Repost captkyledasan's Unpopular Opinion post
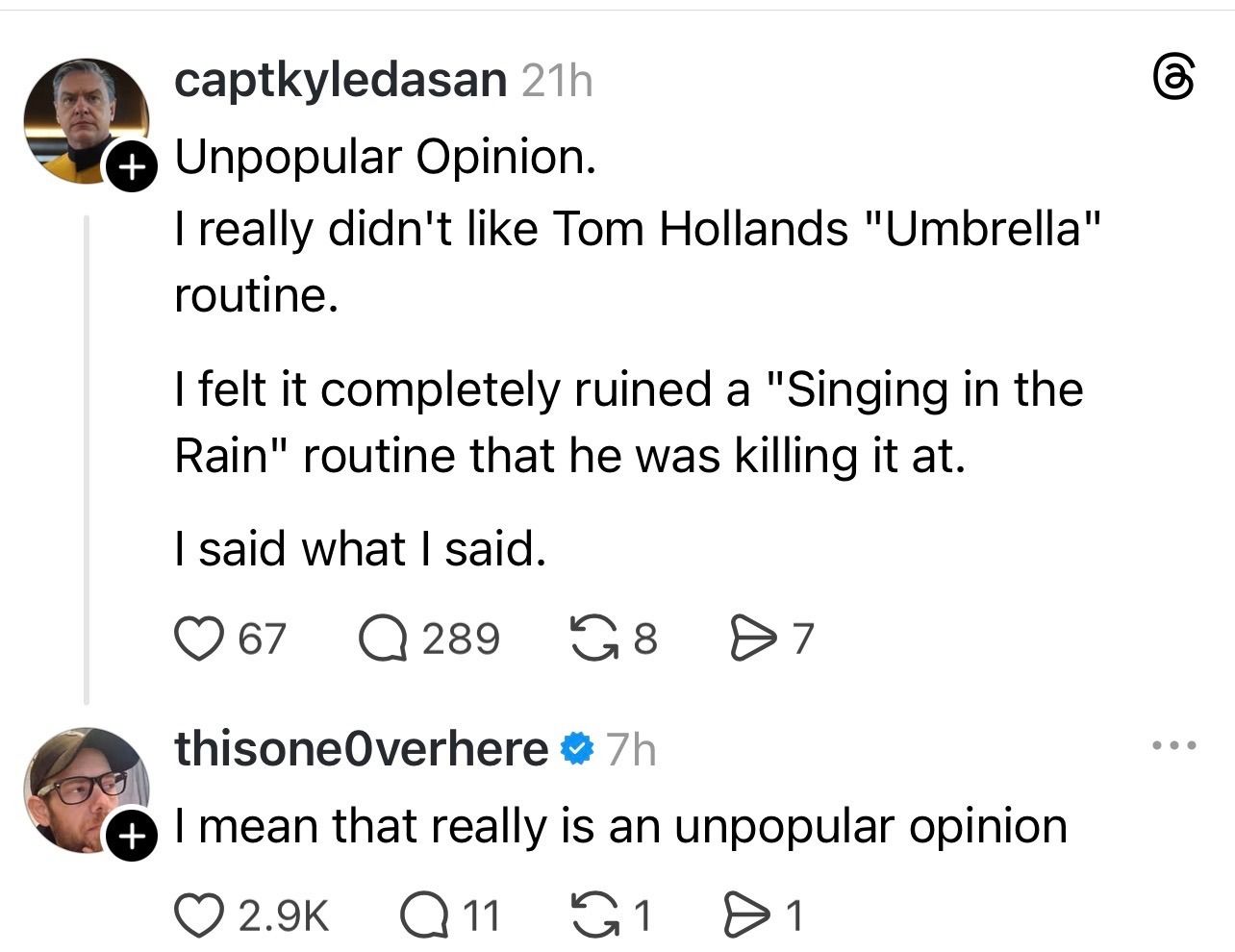Screen dimensions: 1235x952 (x=592, y=639)
